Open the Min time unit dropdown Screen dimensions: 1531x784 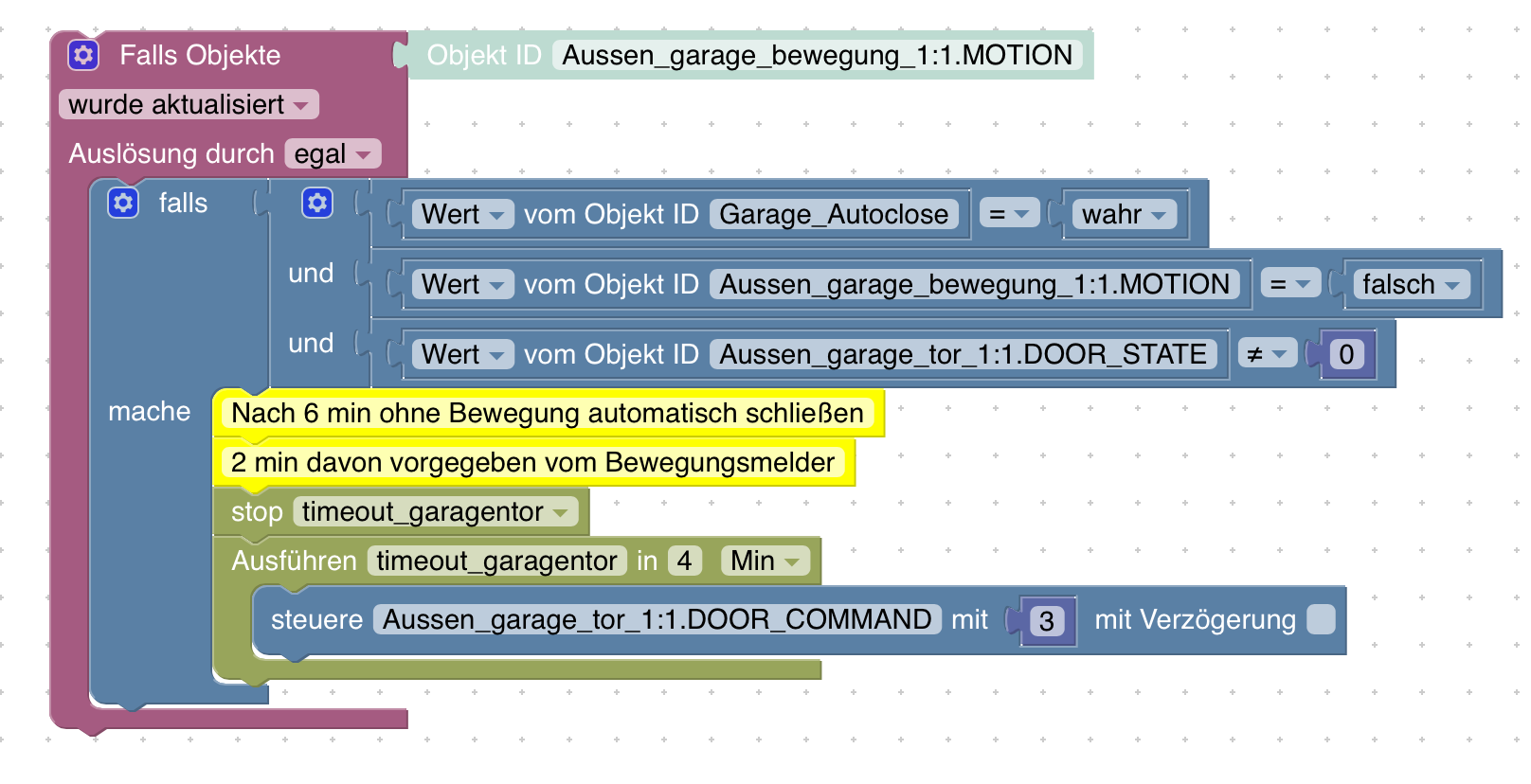coord(765,561)
